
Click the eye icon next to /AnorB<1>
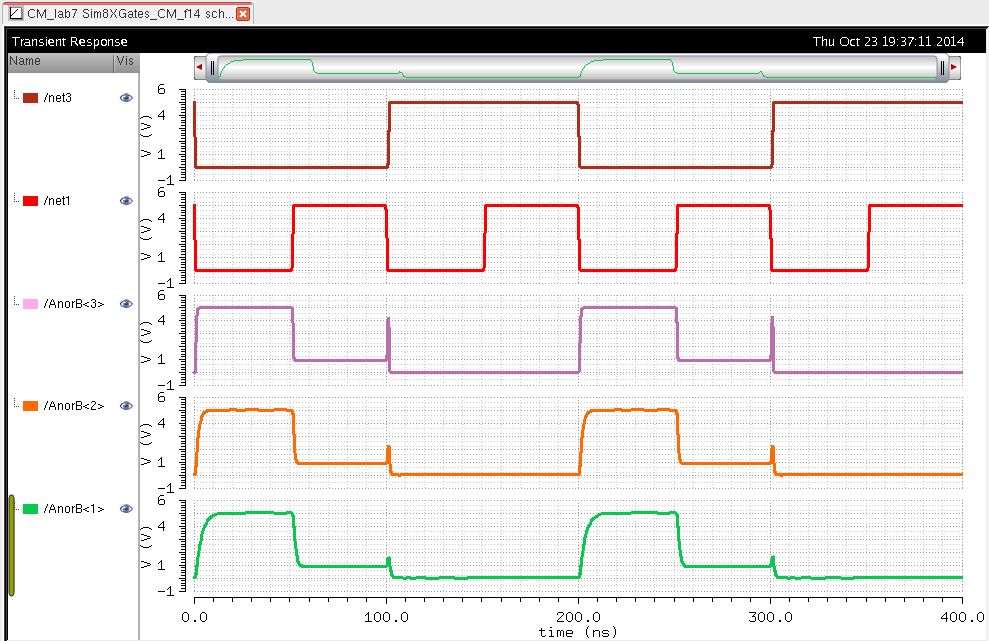coord(126,509)
